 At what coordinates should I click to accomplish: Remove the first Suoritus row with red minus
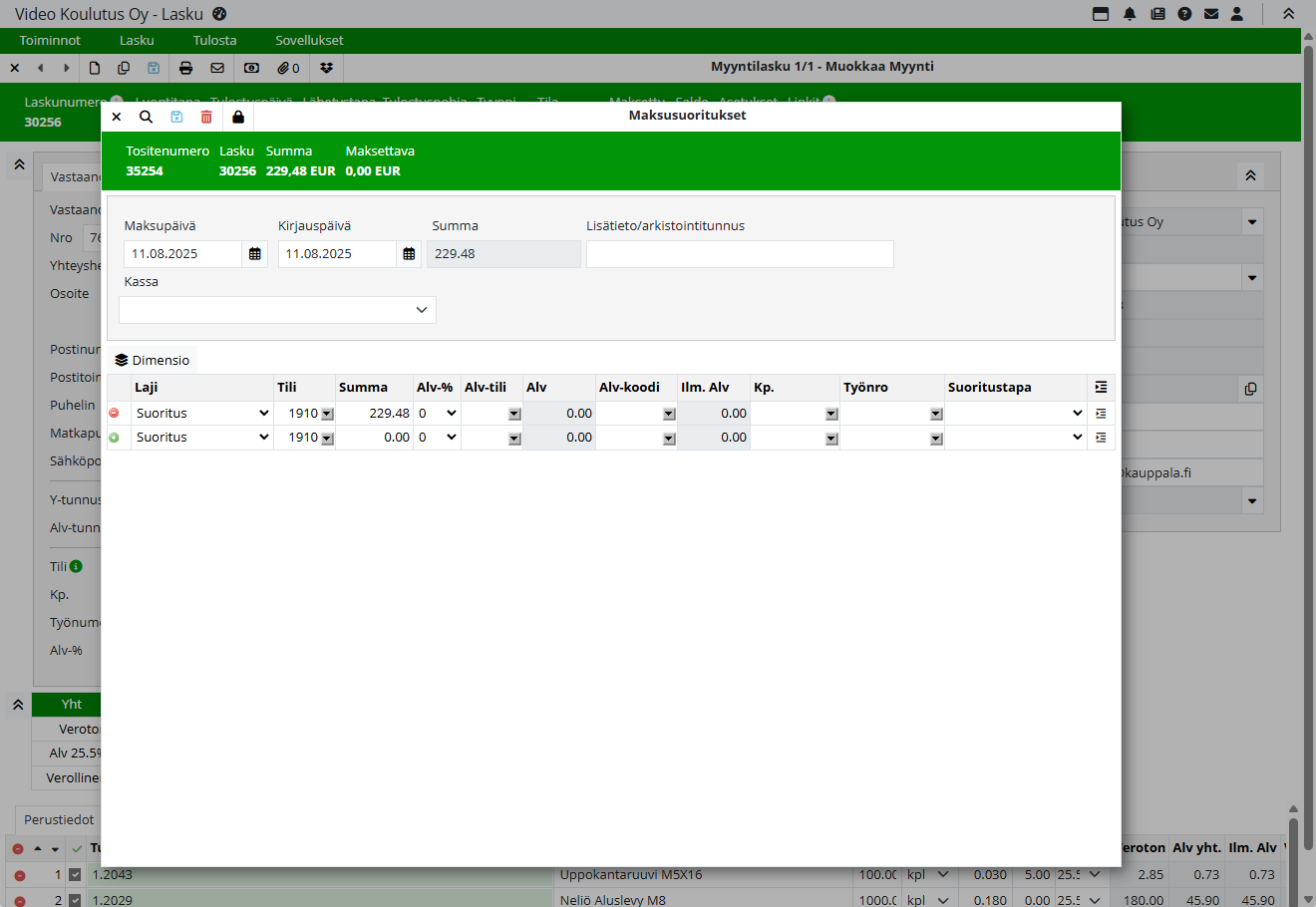(114, 413)
